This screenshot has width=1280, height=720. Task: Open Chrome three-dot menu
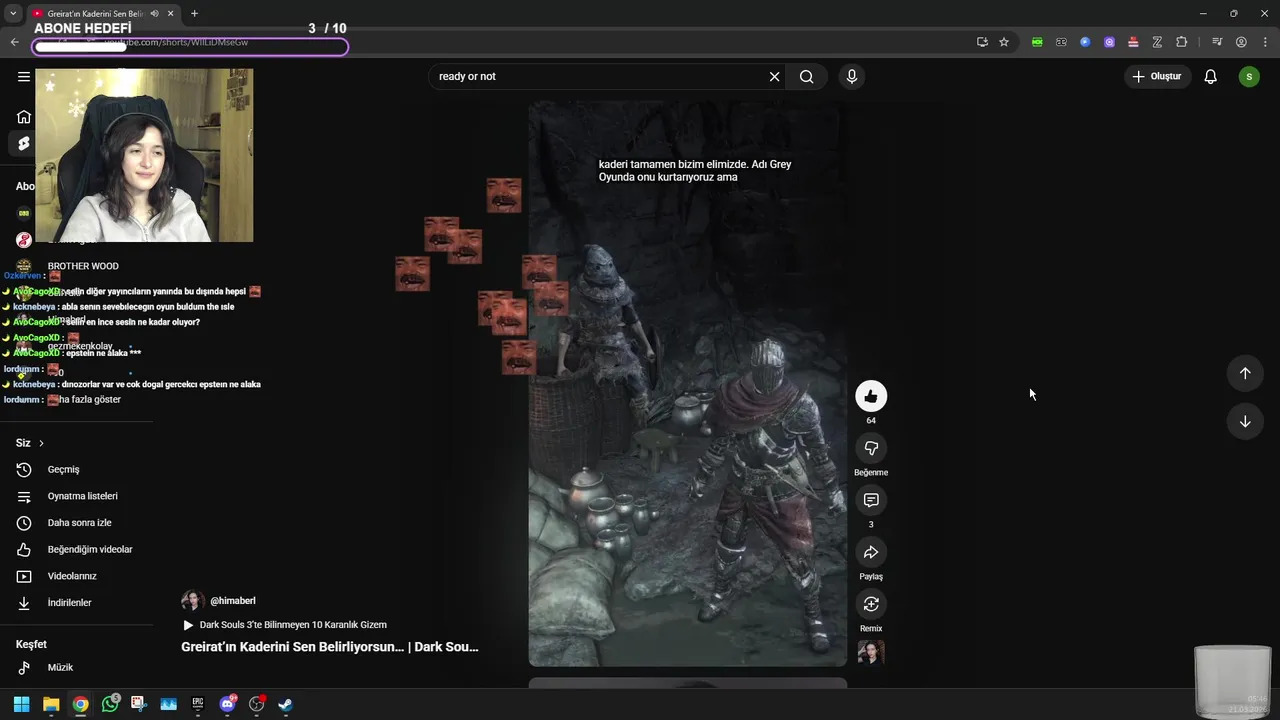[x=1265, y=42]
